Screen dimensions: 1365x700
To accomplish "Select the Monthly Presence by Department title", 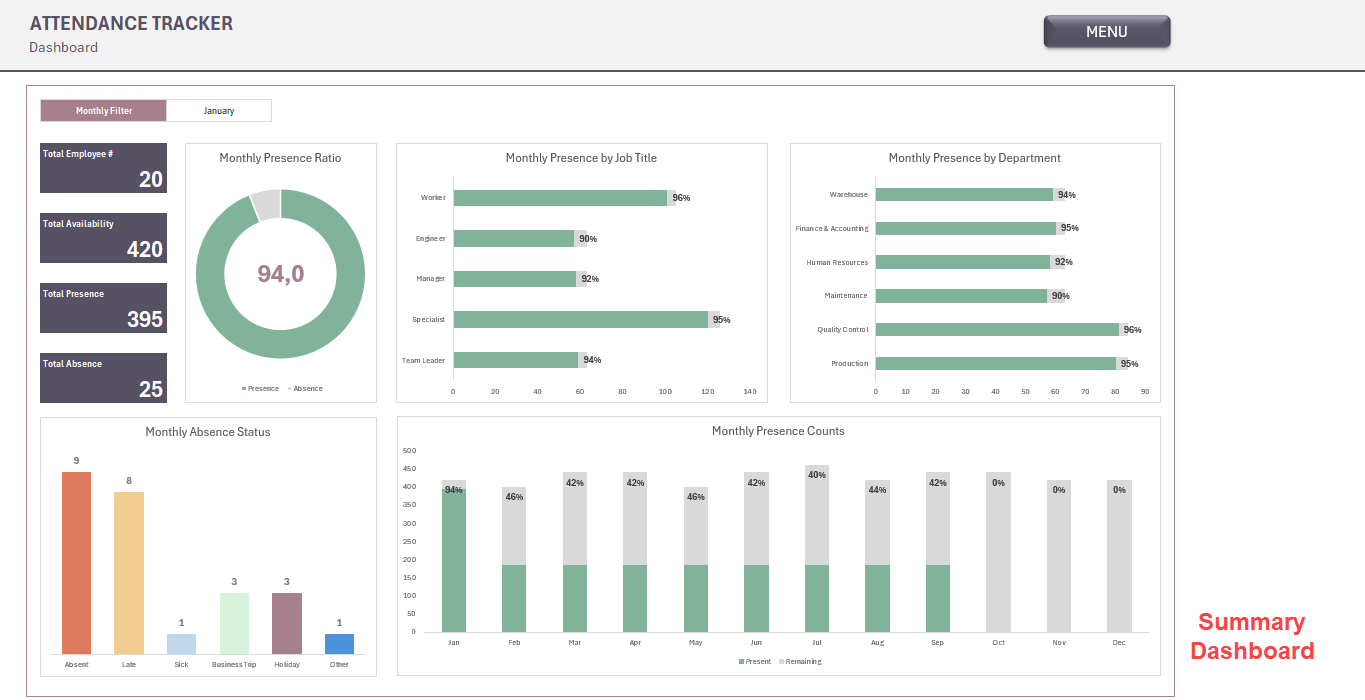I will [974, 158].
